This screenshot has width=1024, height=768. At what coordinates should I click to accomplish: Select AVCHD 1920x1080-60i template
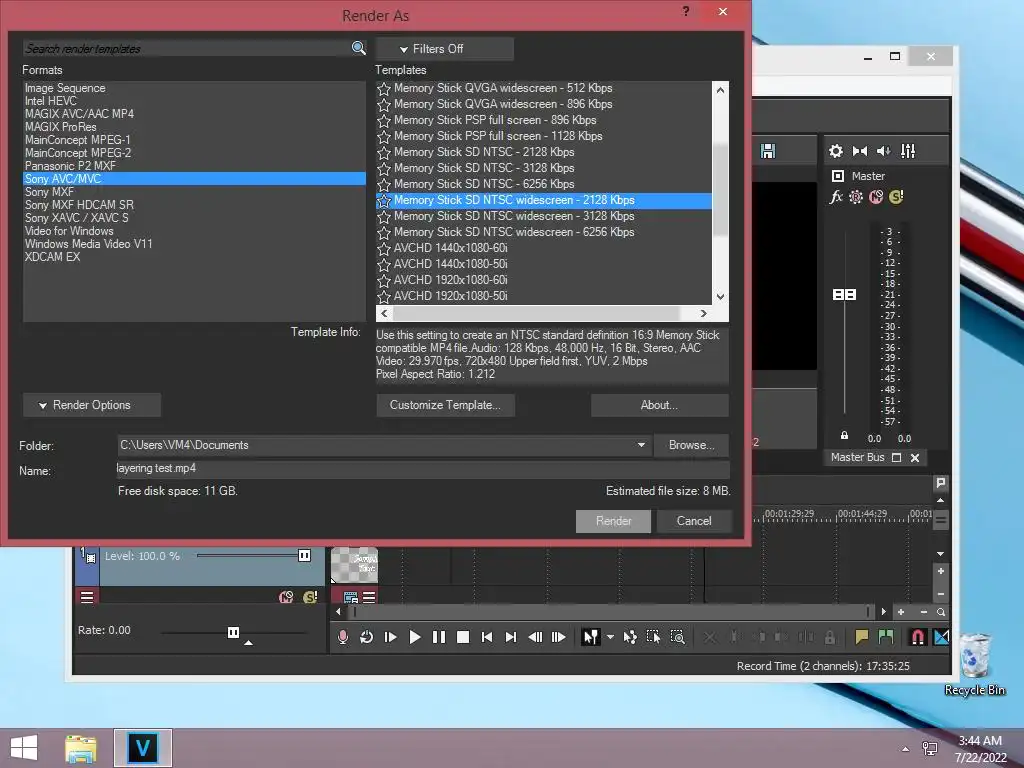coord(451,280)
